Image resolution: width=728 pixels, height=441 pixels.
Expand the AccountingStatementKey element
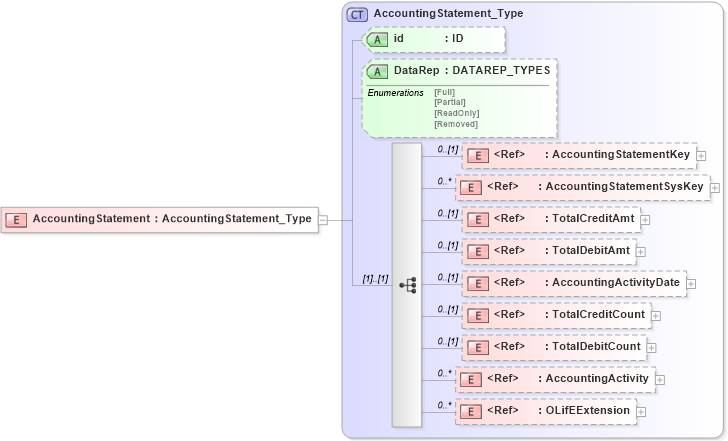pos(702,156)
